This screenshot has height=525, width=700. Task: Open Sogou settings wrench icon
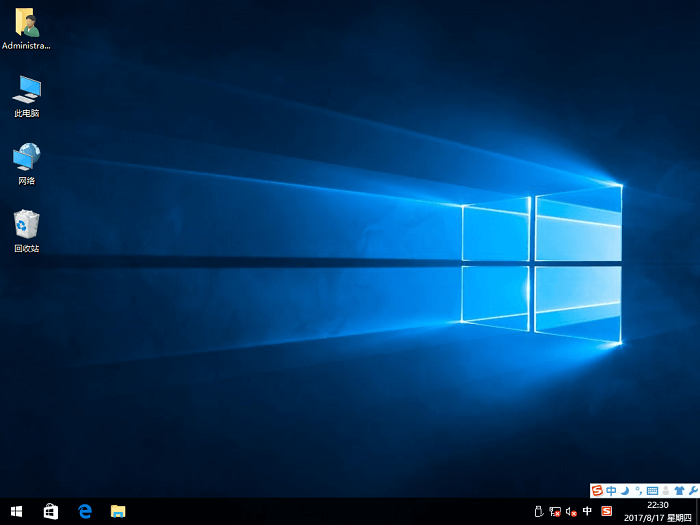(693, 491)
